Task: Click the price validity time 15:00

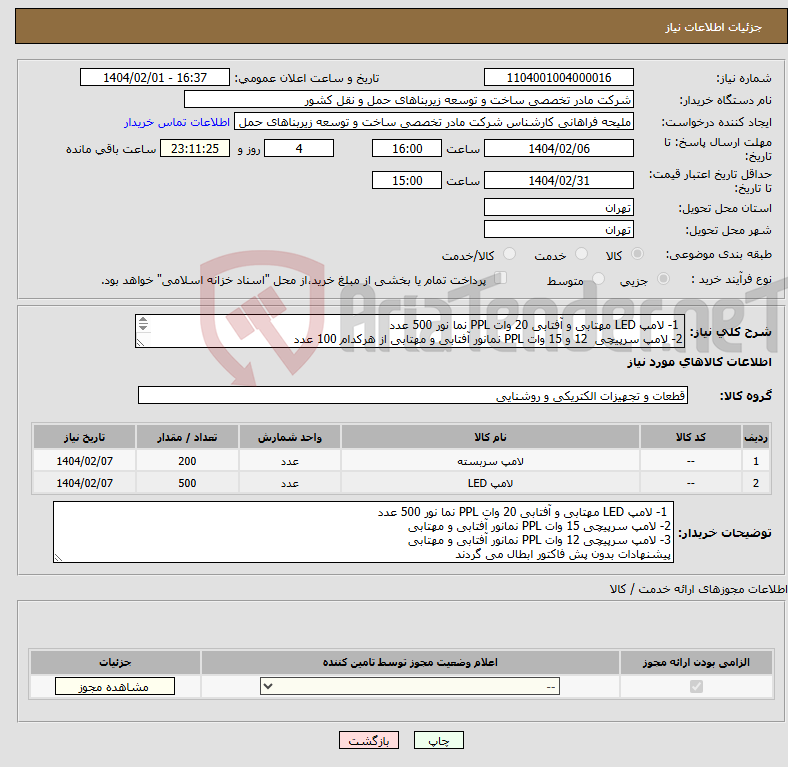Action: point(407,180)
